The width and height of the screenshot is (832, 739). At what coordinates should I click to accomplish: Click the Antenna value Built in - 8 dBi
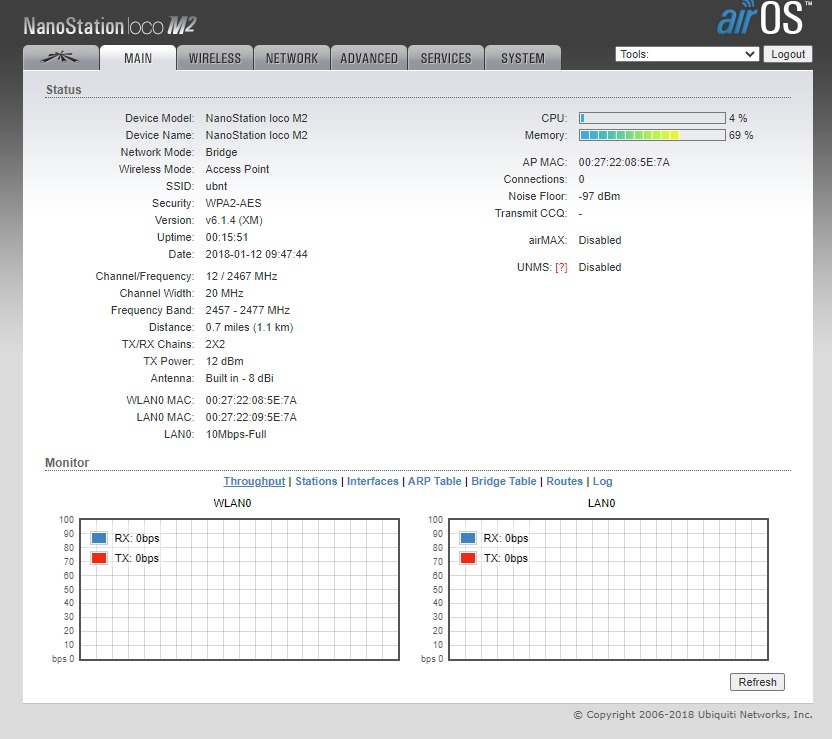[x=240, y=378]
